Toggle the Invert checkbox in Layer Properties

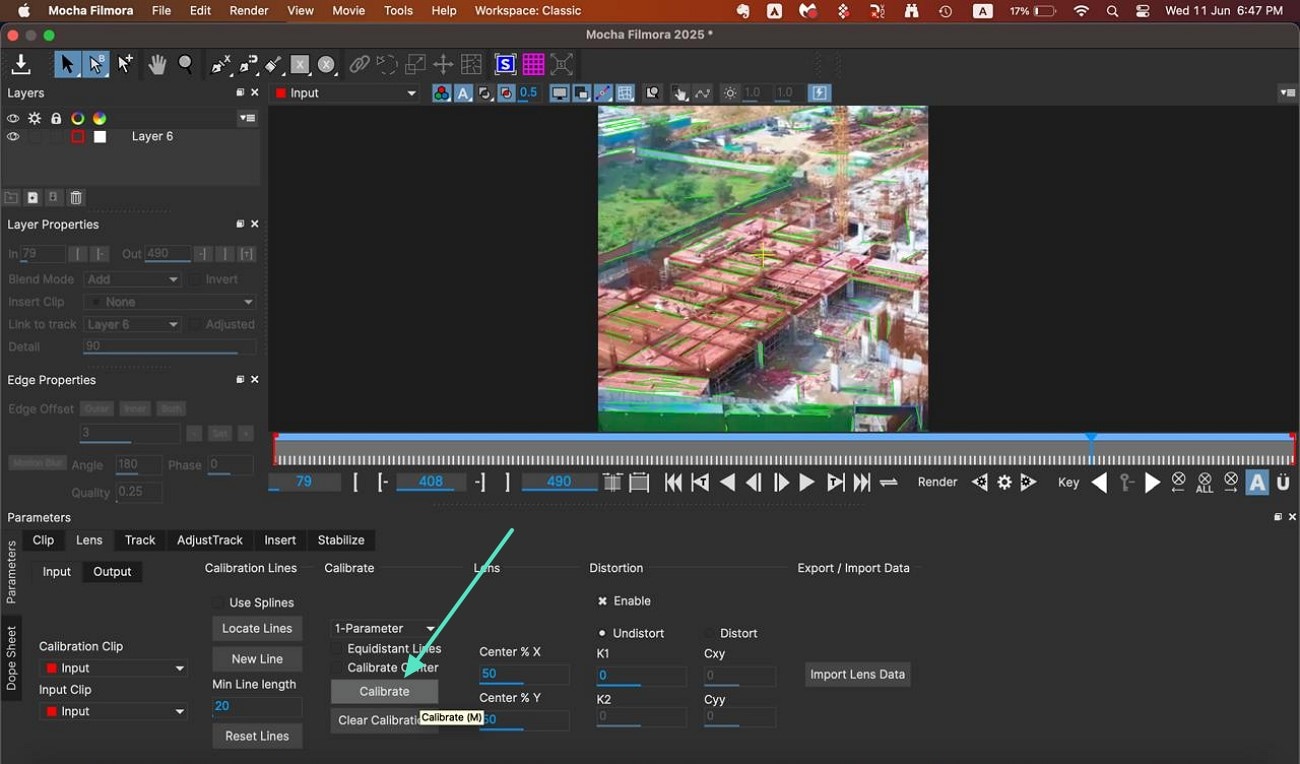(196, 280)
